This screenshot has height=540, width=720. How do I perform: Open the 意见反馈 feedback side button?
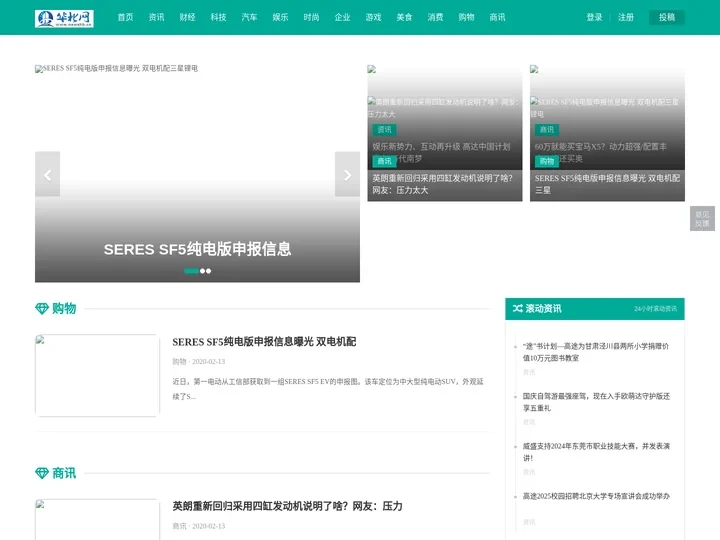702,219
